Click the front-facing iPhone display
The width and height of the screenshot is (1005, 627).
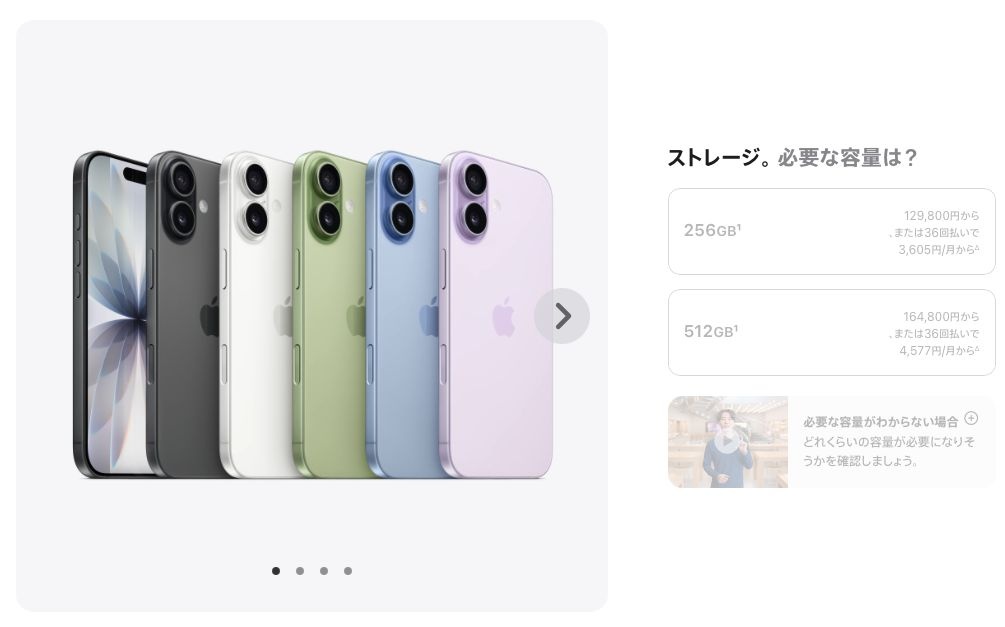(x=112, y=314)
